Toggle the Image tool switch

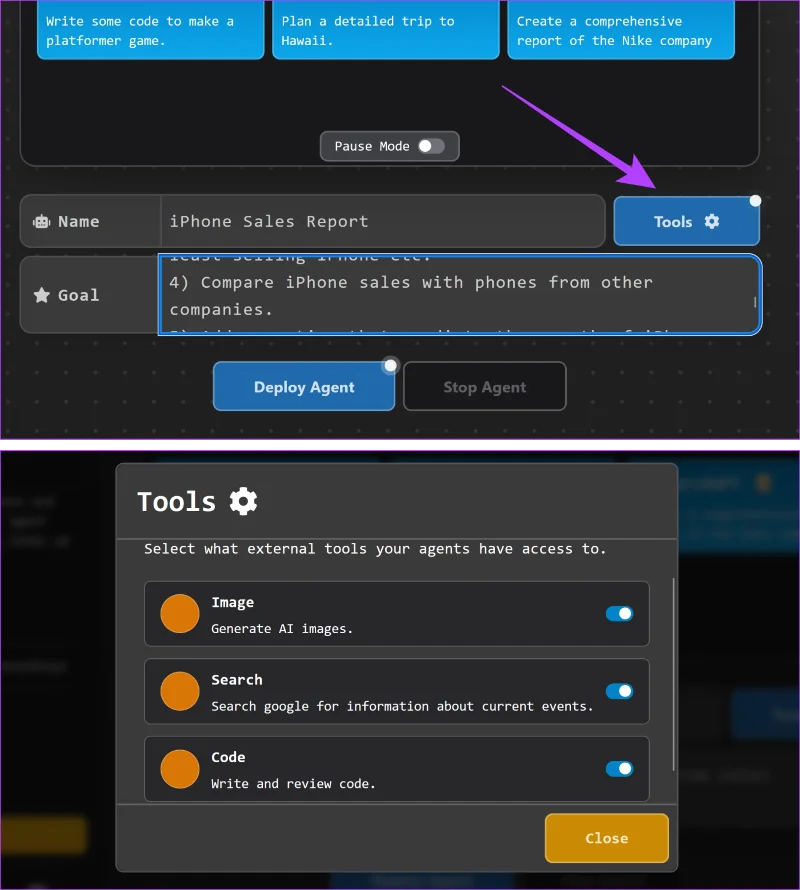click(619, 614)
